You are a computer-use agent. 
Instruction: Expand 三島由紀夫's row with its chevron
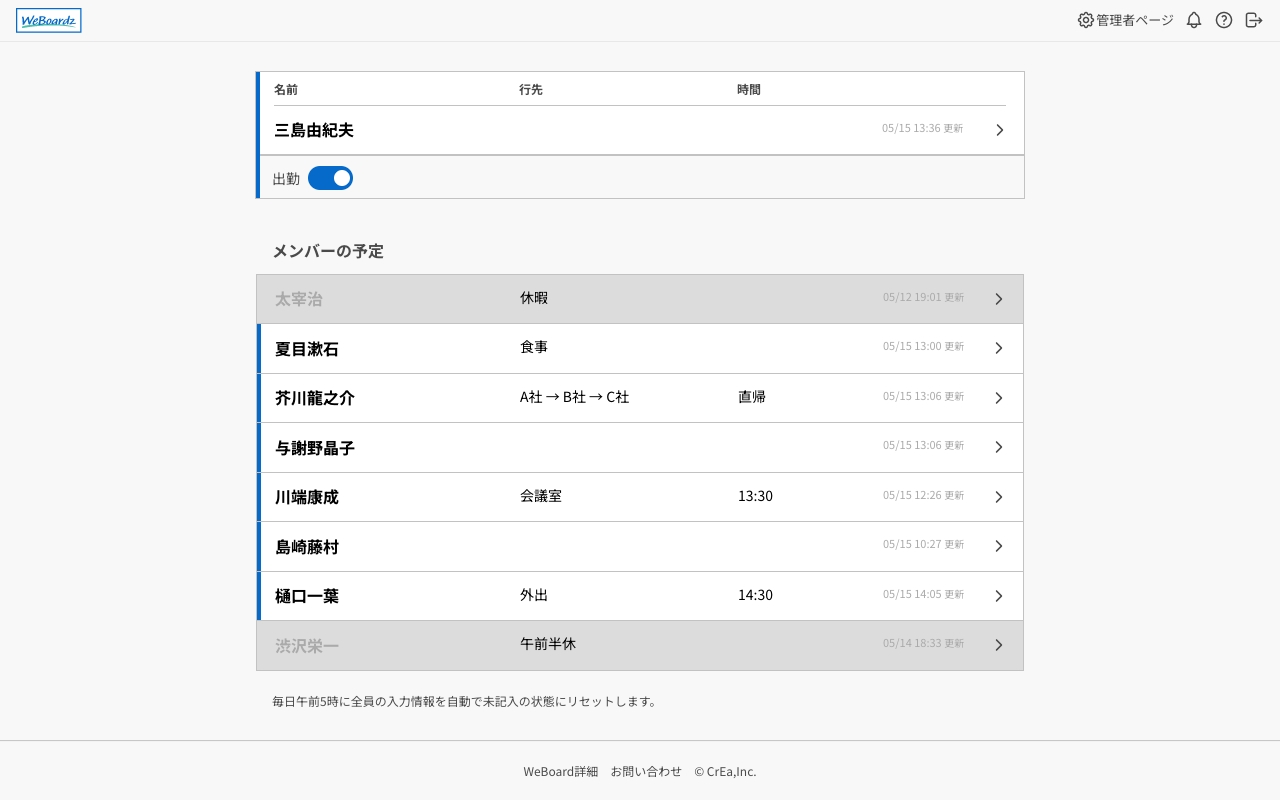999,130
